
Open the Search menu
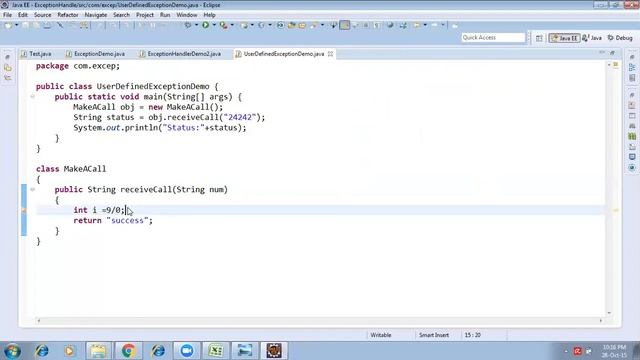tap(121, 15)
